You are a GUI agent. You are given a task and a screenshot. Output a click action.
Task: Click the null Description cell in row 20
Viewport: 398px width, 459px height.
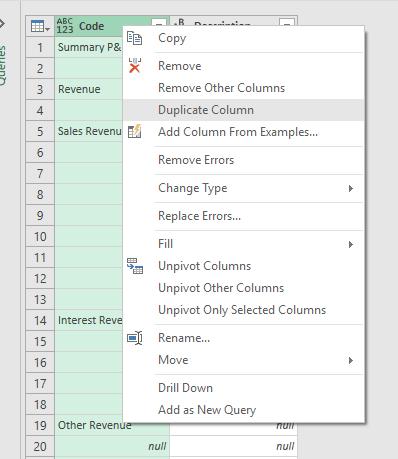point(233,446)
